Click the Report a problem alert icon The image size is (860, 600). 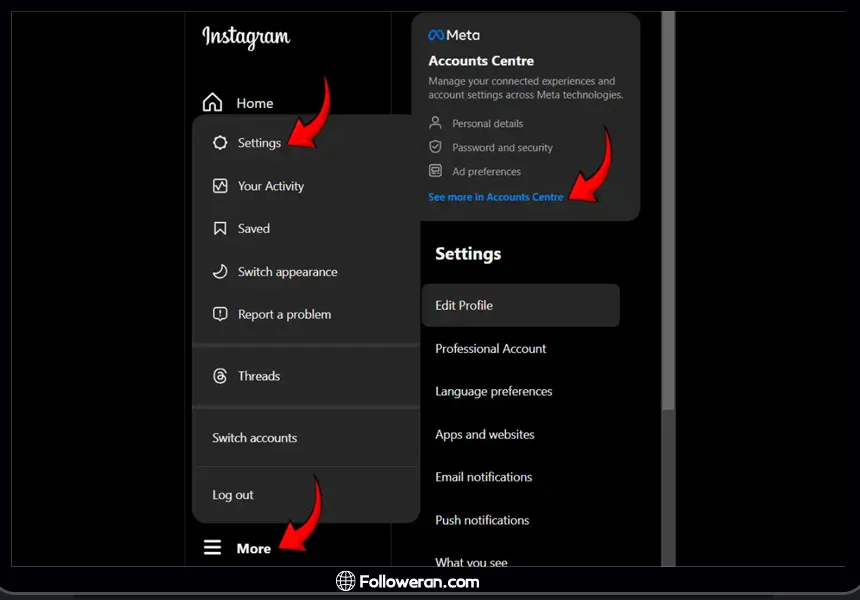220,314
